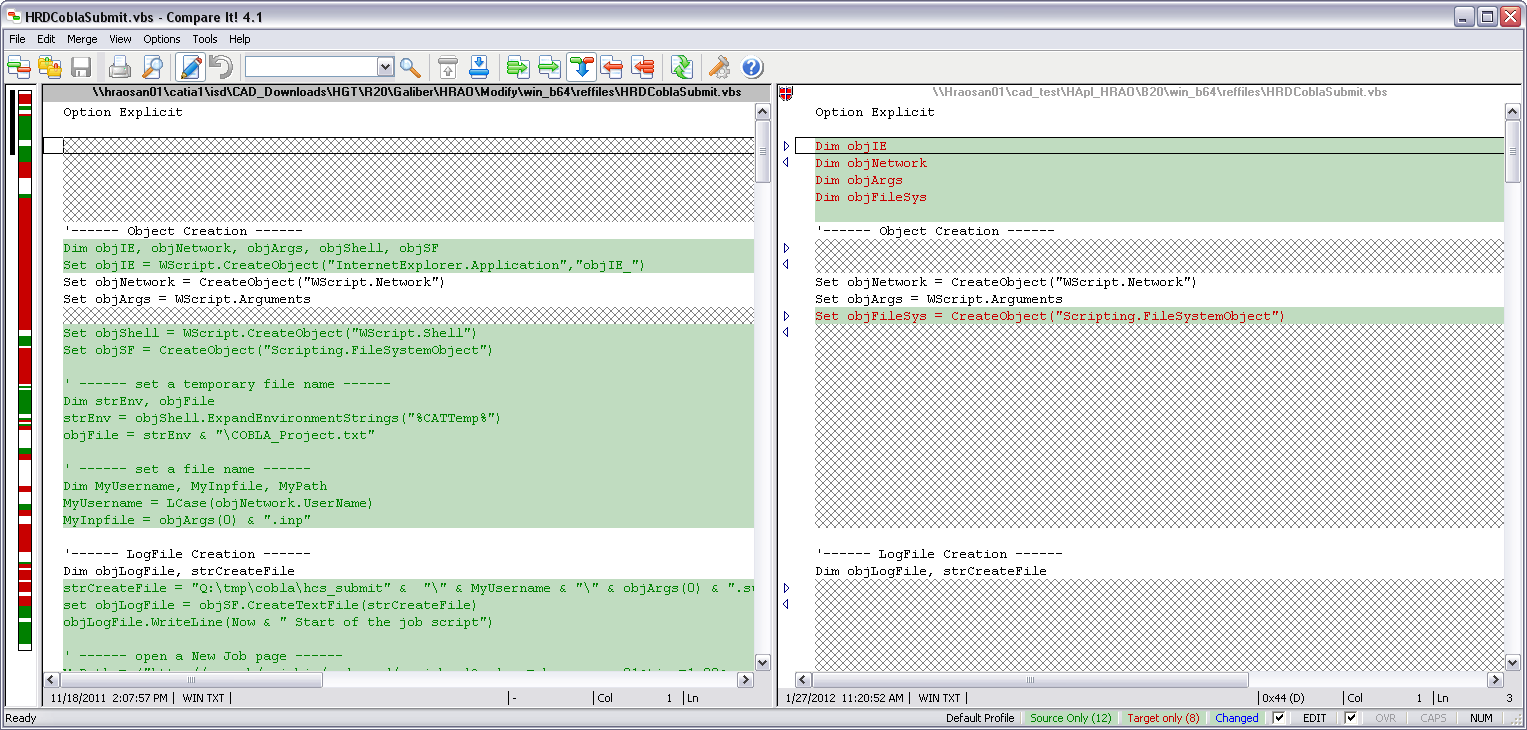1527x730 pixels.
Task: Undo last change with the curved arrow
Action: point(221,67)
